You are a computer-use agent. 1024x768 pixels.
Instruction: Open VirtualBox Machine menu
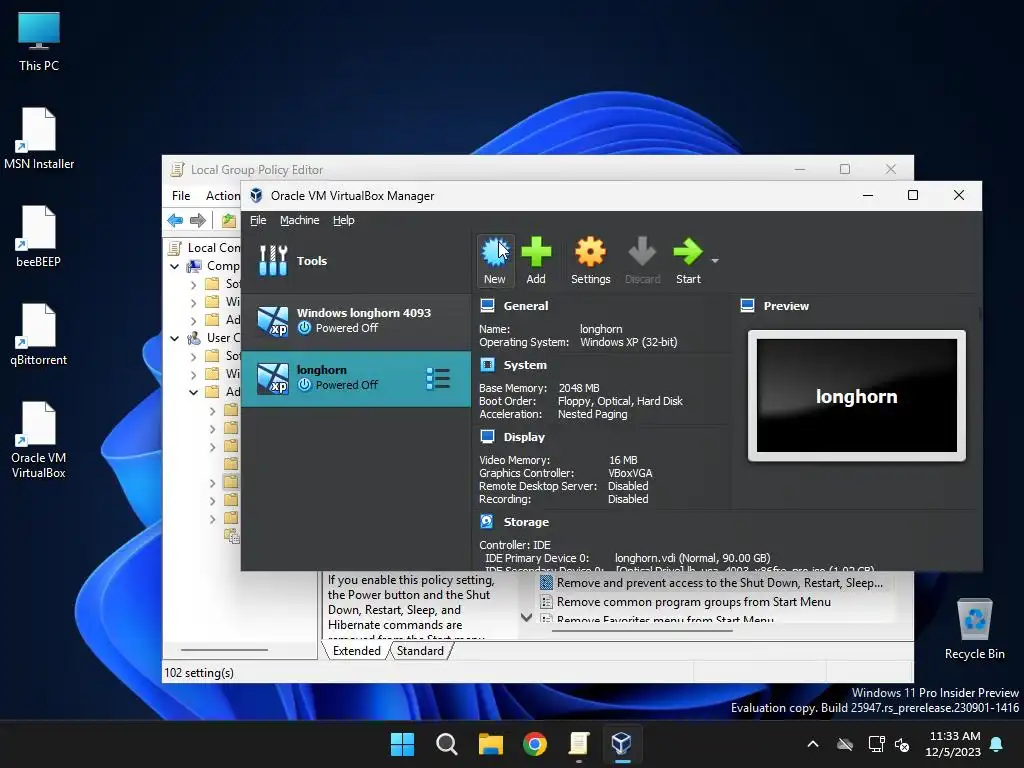coord(300,220)
